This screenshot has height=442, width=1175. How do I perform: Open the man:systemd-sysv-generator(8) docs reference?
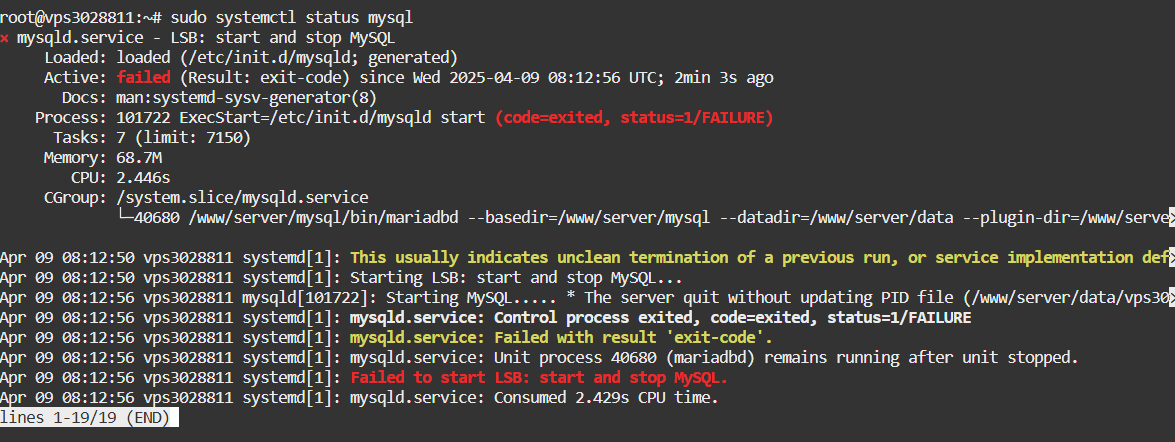246,97
